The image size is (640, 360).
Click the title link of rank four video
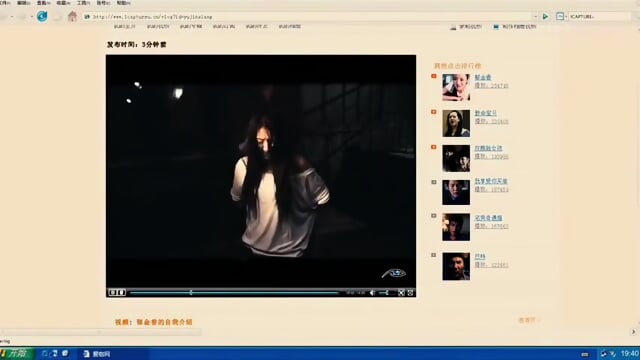click(491, 181)
